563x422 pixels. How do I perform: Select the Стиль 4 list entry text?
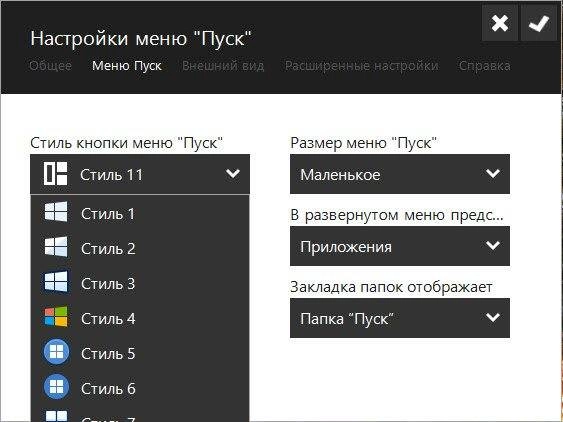coord(108,319)
